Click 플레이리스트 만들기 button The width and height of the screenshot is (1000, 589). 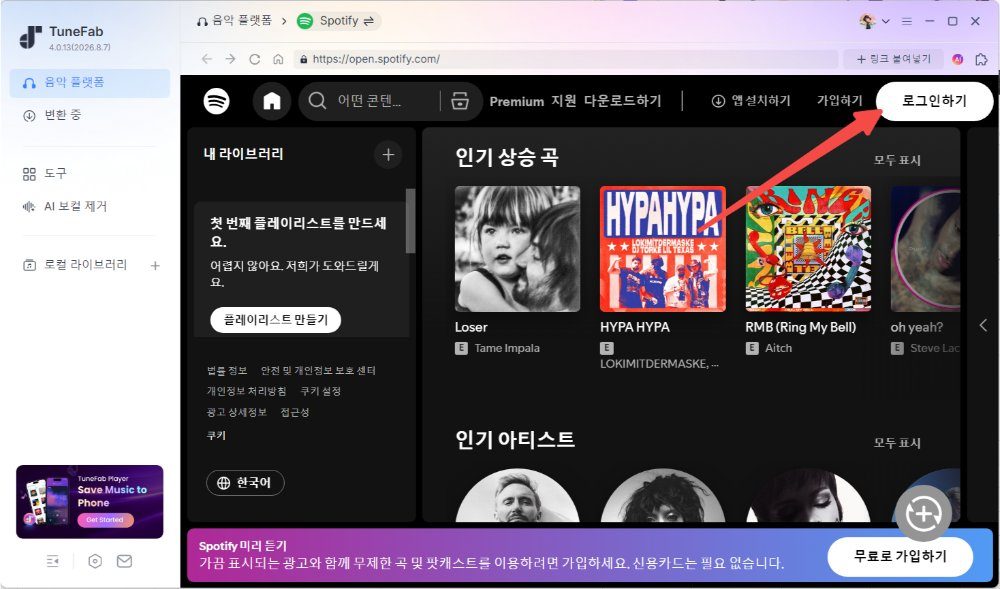276,319
